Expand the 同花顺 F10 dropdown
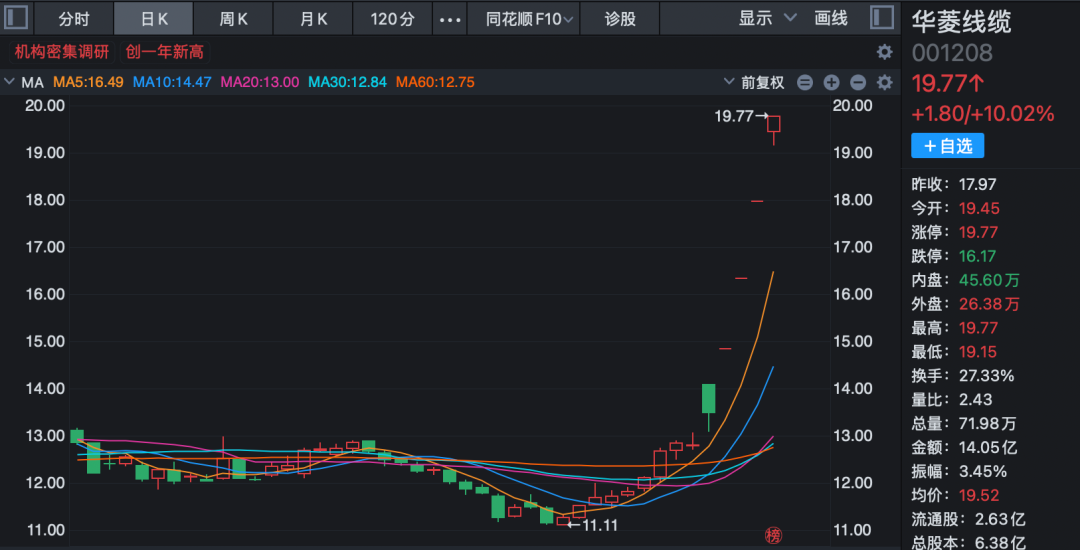The width and height of the screenshot is (1080, 550). 531,19
